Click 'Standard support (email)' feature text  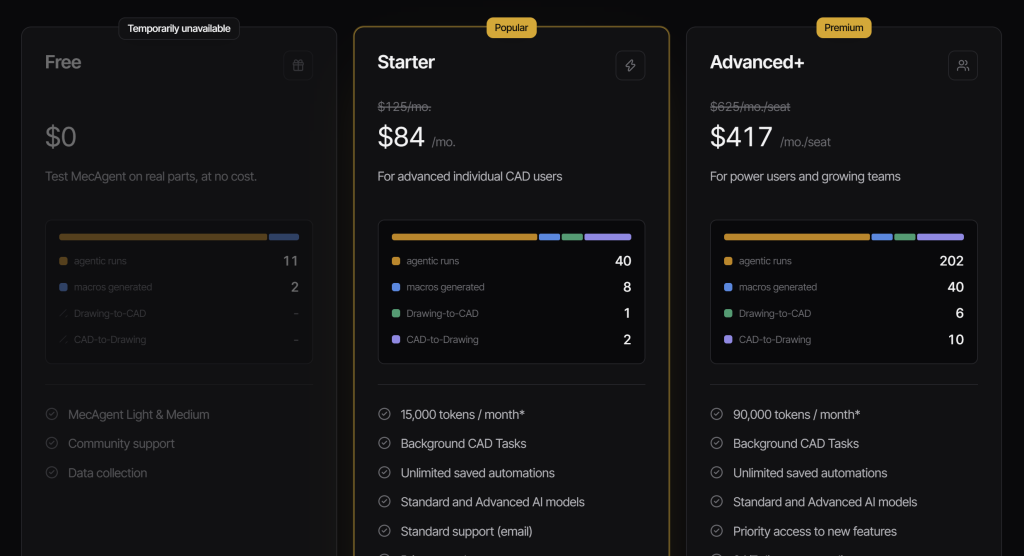(466, 531)
